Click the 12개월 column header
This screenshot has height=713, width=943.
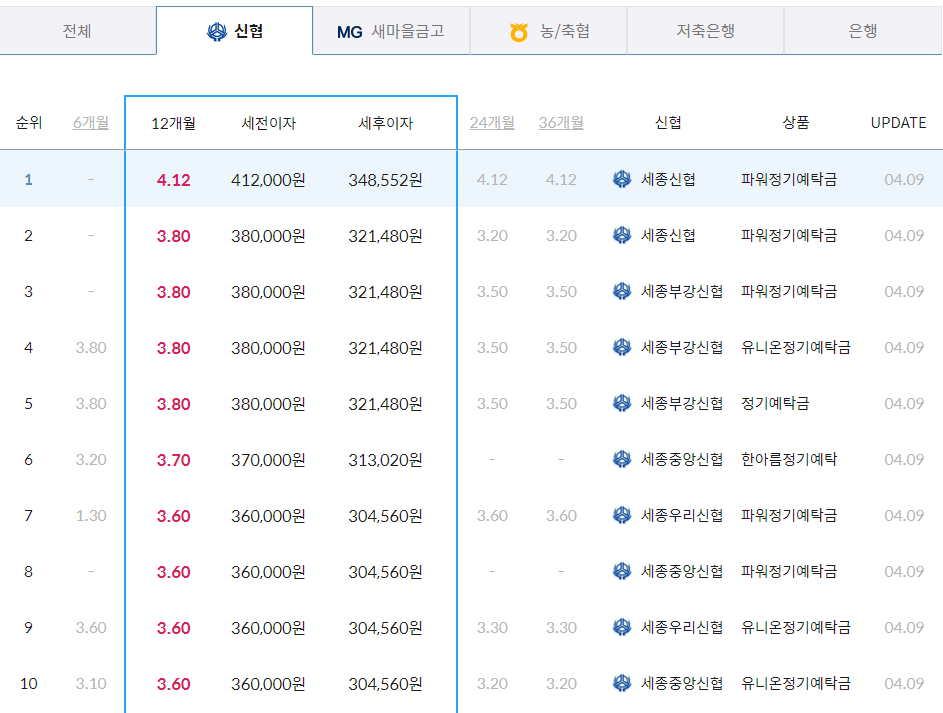[x=173, y=123]
